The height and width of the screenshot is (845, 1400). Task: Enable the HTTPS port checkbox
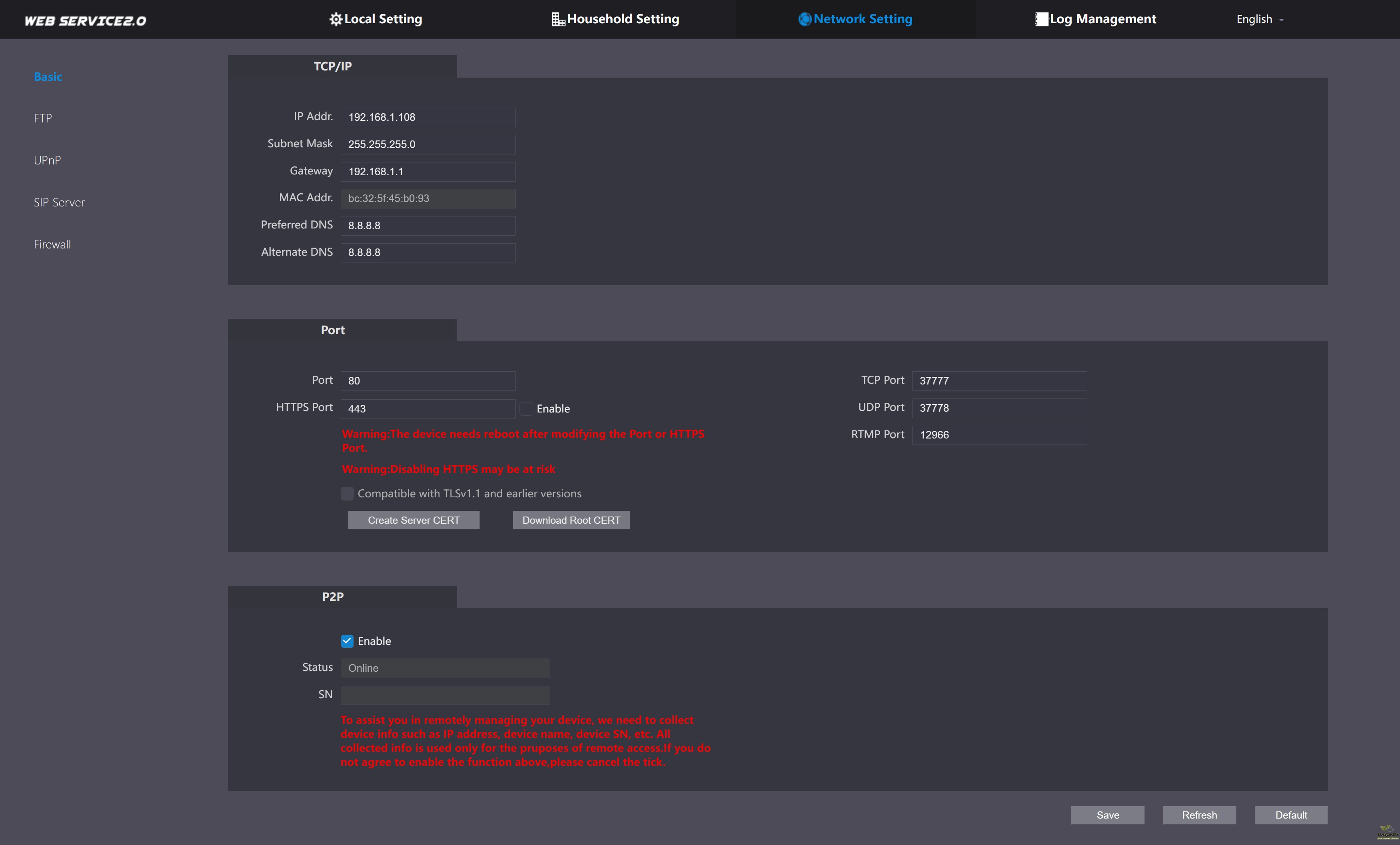(526, 408)
